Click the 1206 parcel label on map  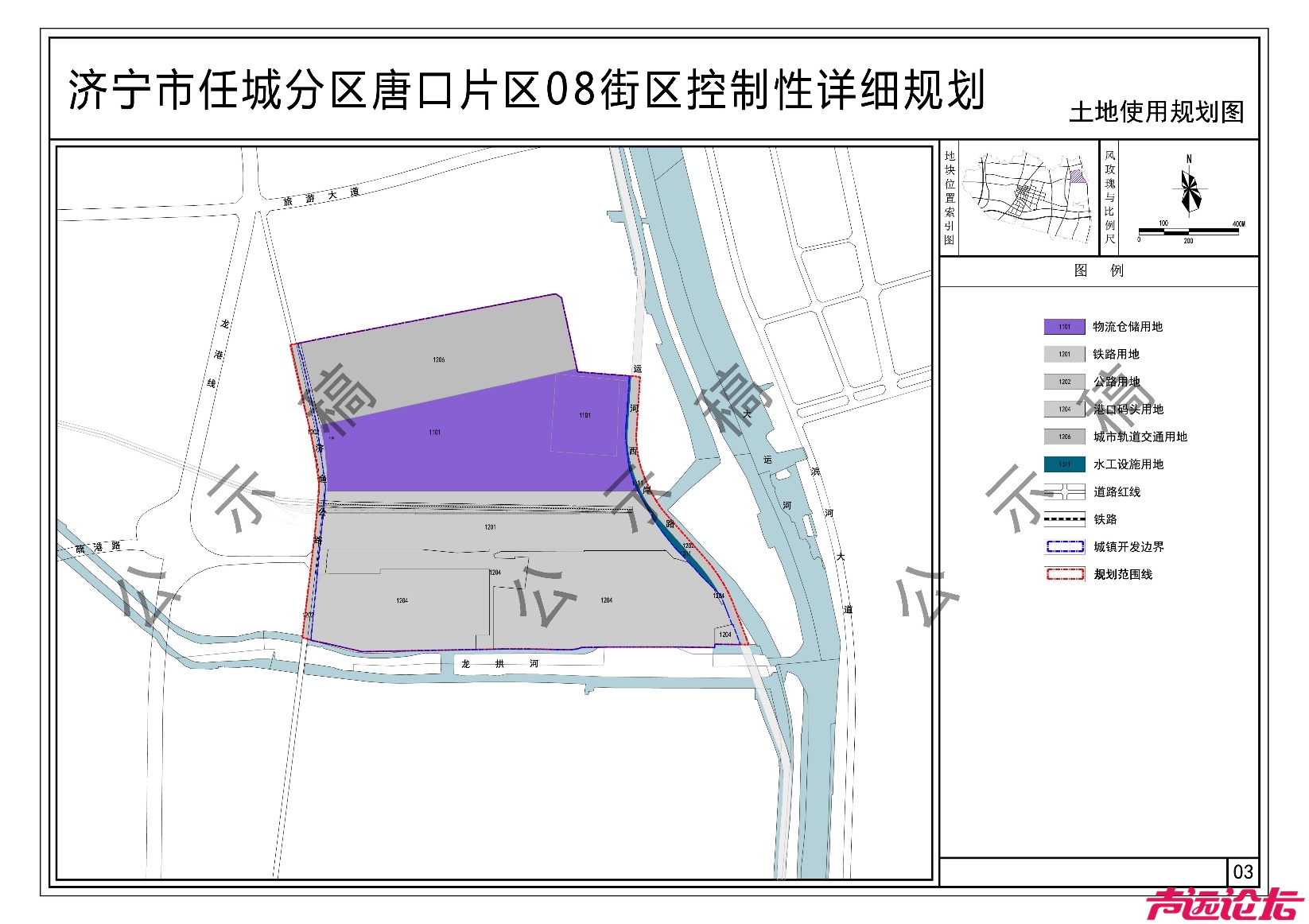[439, 360]
